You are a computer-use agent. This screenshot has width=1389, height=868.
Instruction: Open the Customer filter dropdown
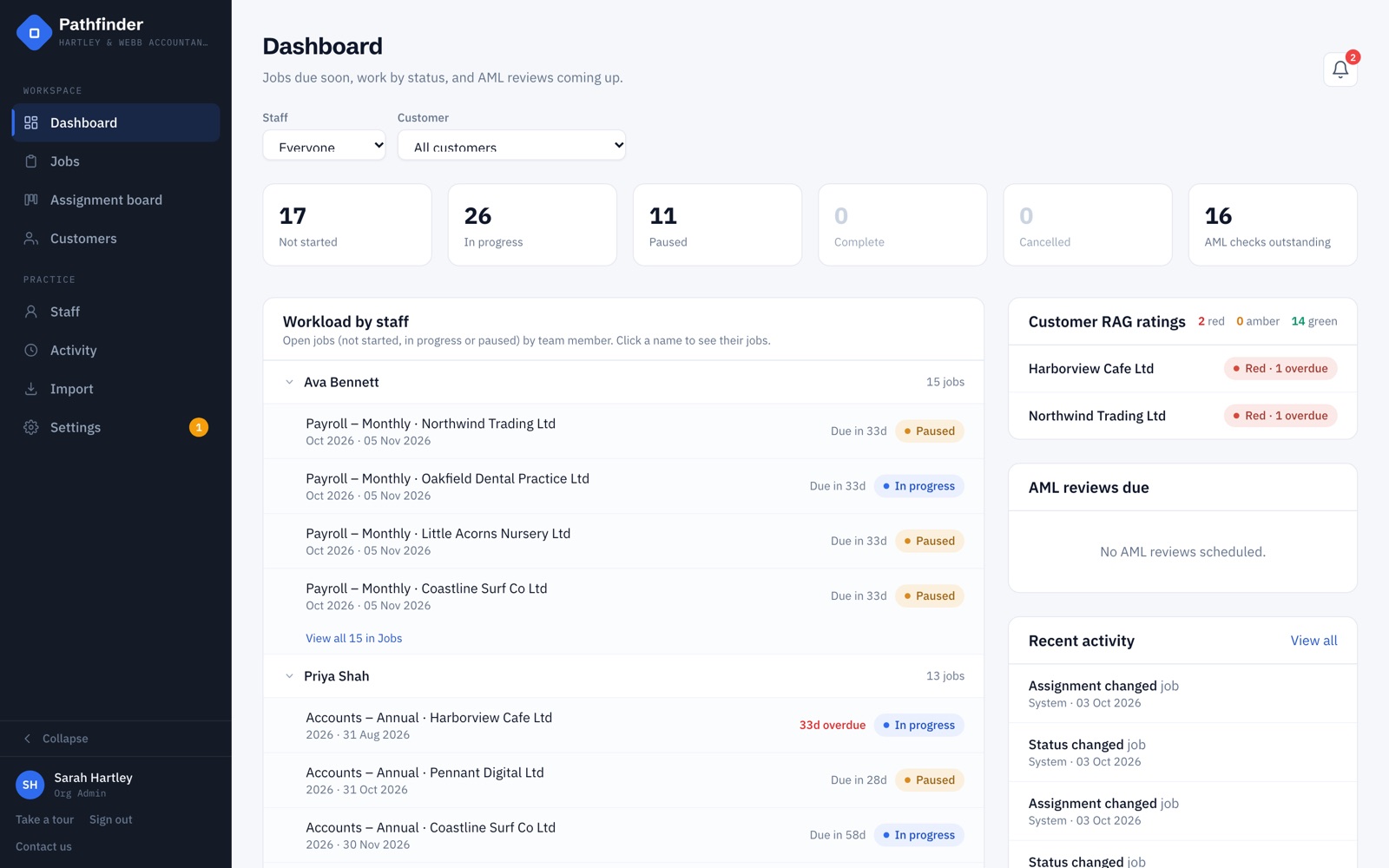(x=511, y=145)
